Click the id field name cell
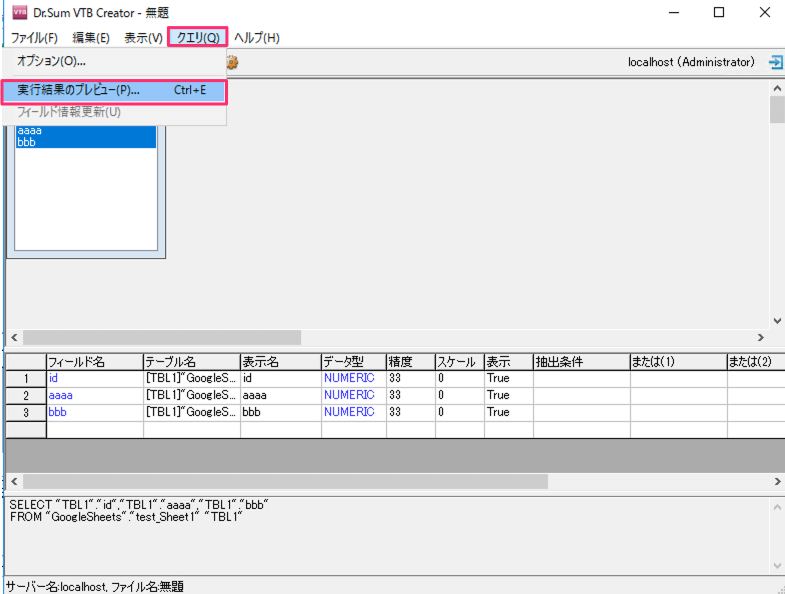Screen dimensions: 785x594 tap(95, 378)
